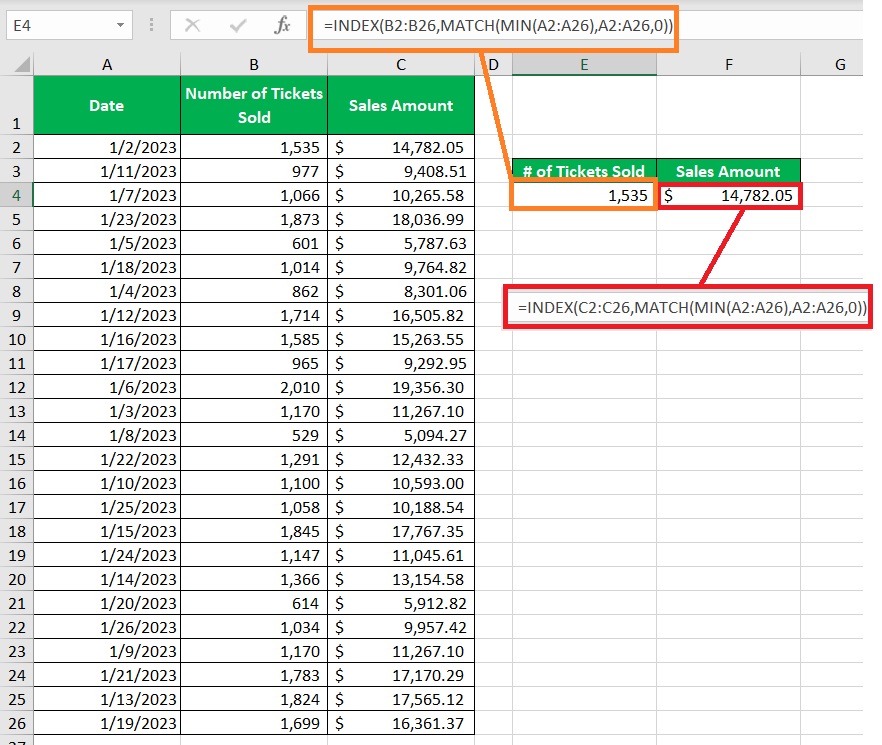The image size is (882, 745).
Task: Select date cell 1/20/2023
Action: coord(107,603)
